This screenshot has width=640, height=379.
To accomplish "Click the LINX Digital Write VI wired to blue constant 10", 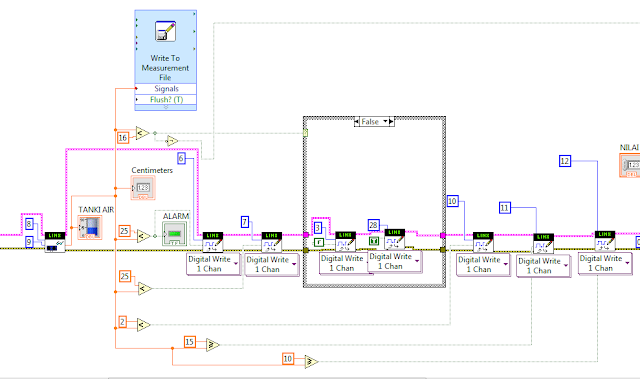I will pos(483,242).
